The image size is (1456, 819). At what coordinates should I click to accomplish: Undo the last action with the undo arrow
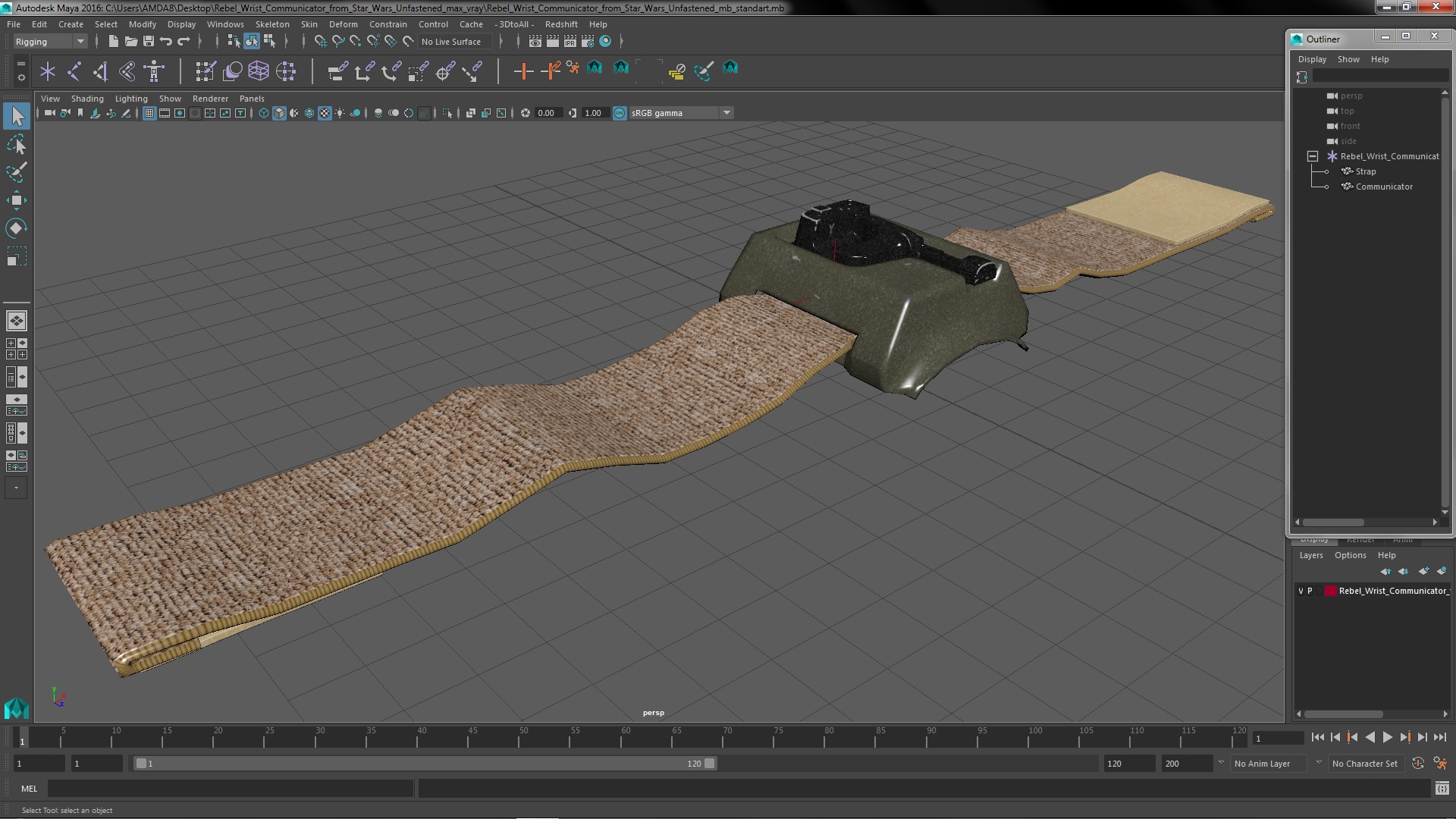(x=166, y=41)
